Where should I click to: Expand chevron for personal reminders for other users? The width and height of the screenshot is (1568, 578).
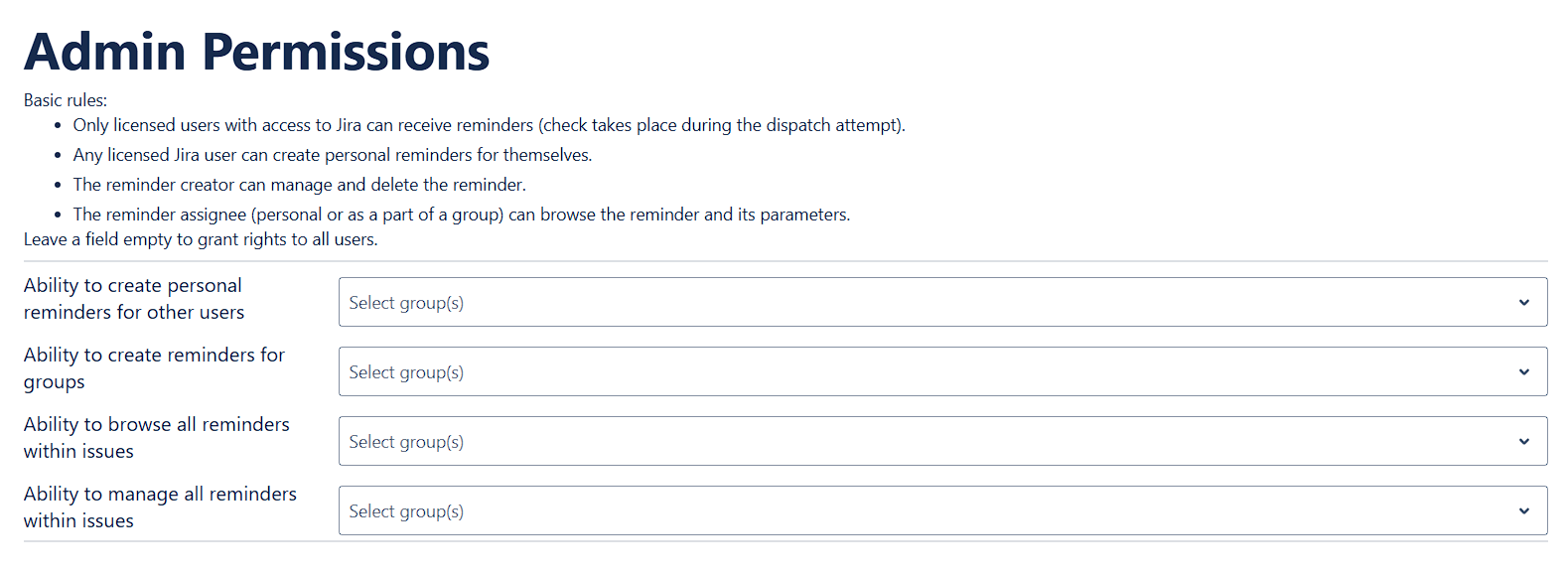1523,303
